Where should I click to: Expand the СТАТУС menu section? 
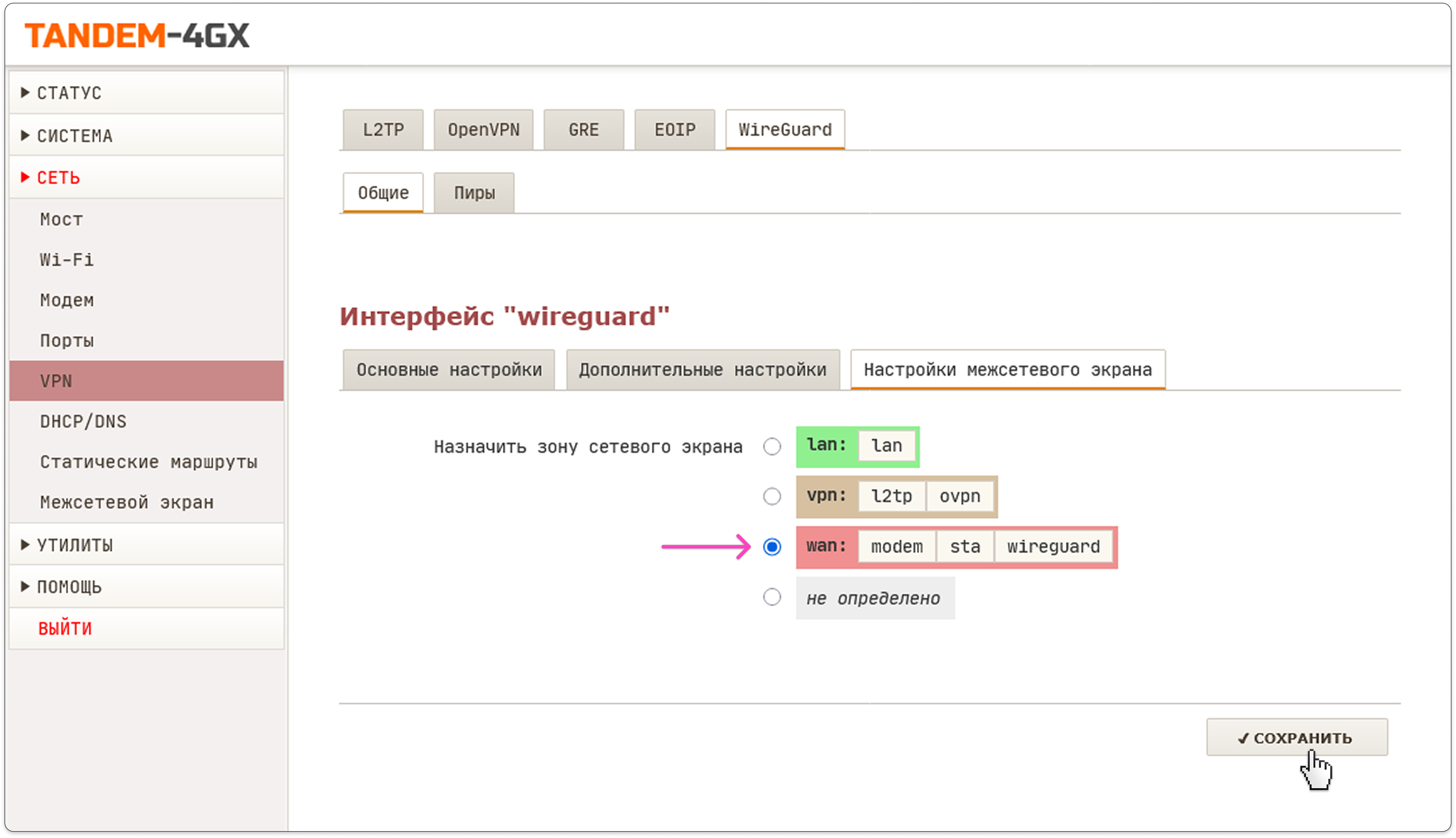click(x=69, y=93)
